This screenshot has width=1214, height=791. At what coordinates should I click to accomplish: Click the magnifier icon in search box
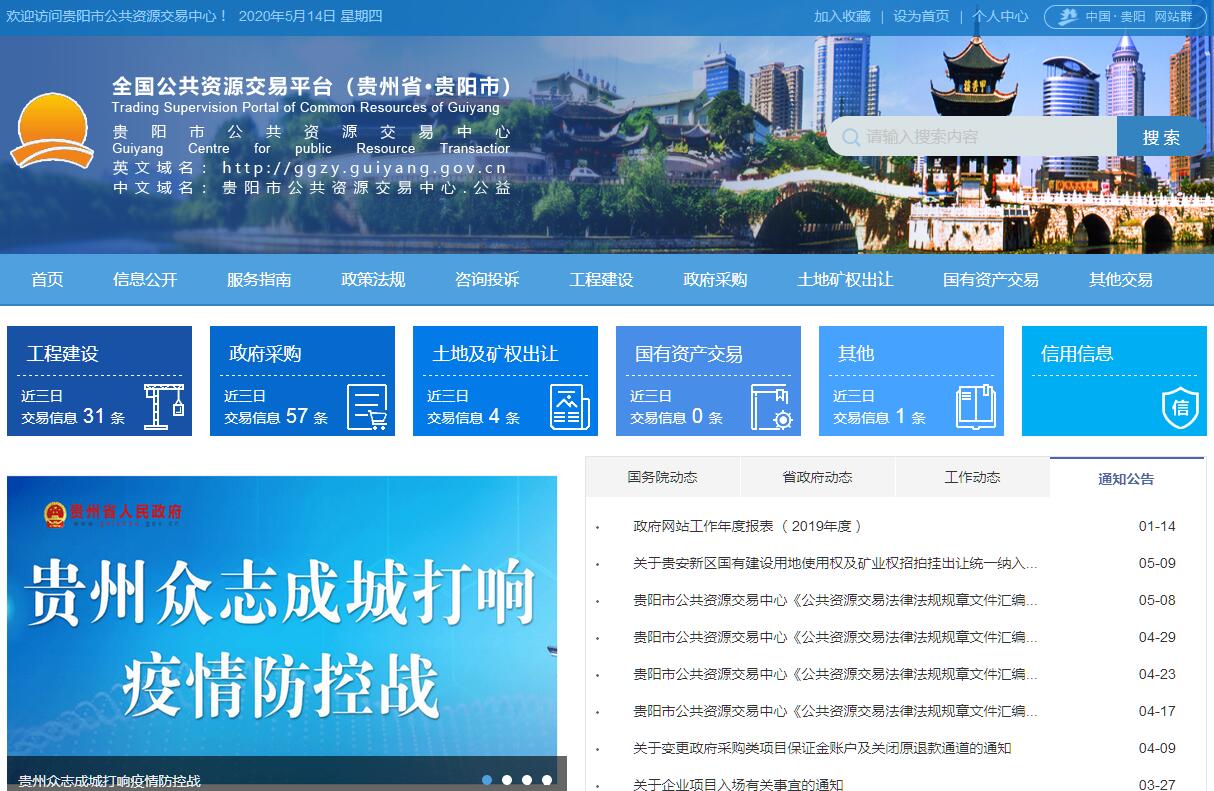tap(851, 137)
